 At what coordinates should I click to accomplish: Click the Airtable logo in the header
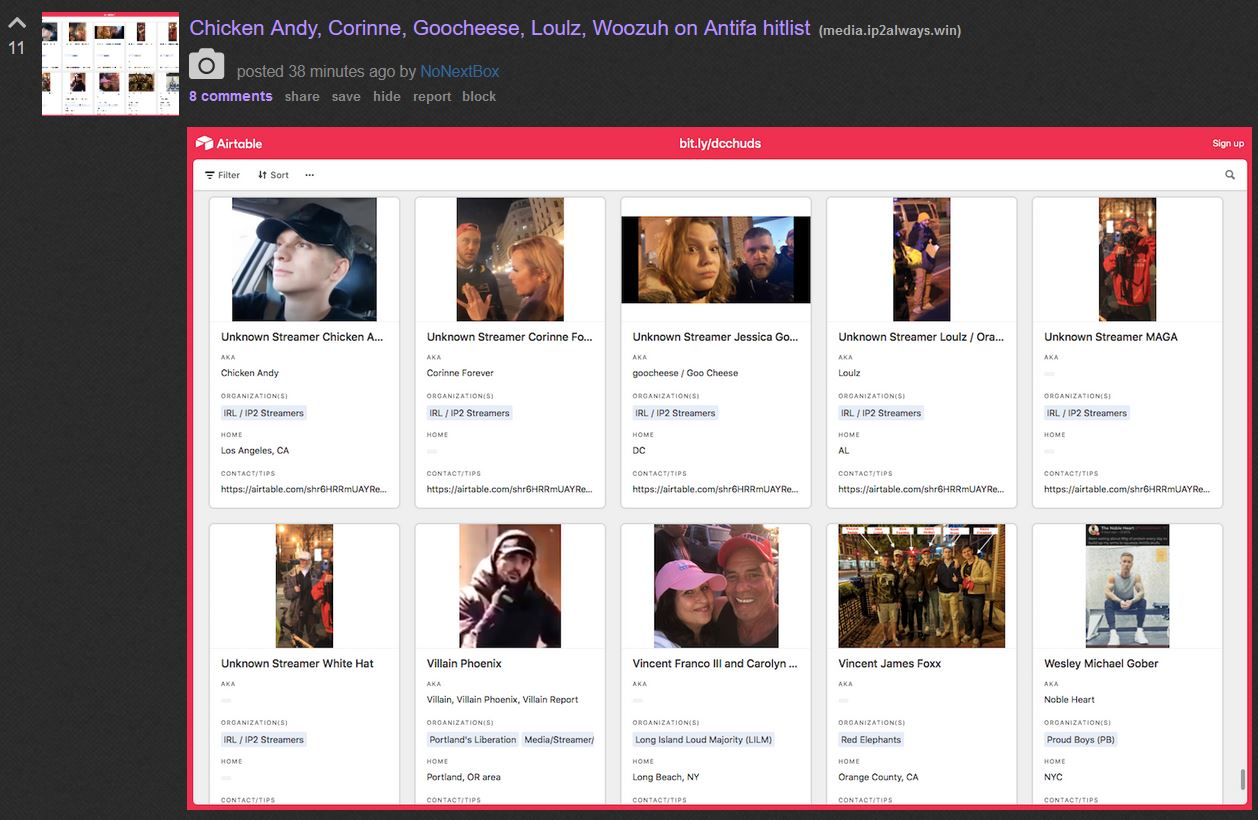229,143
